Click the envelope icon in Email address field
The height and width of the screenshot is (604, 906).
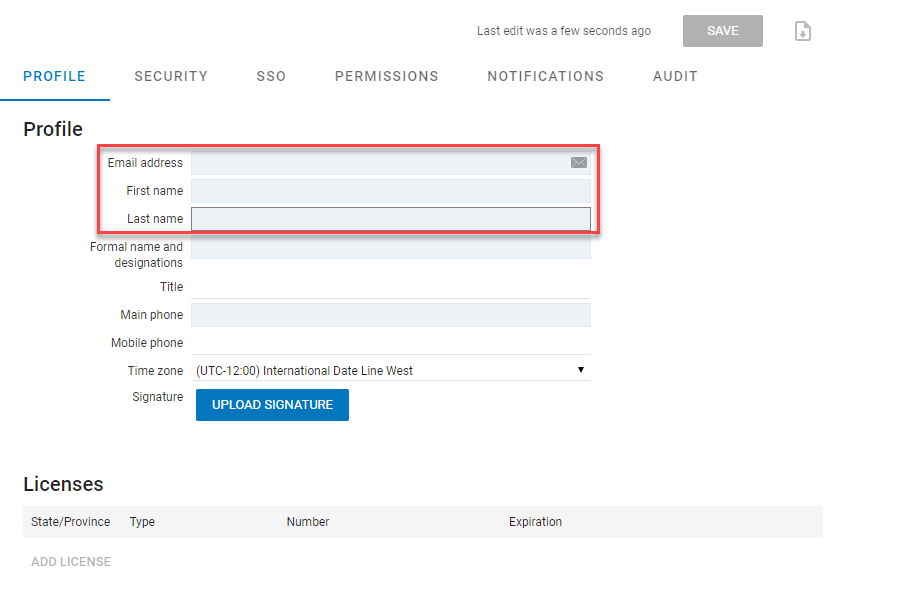click(578, 162)
